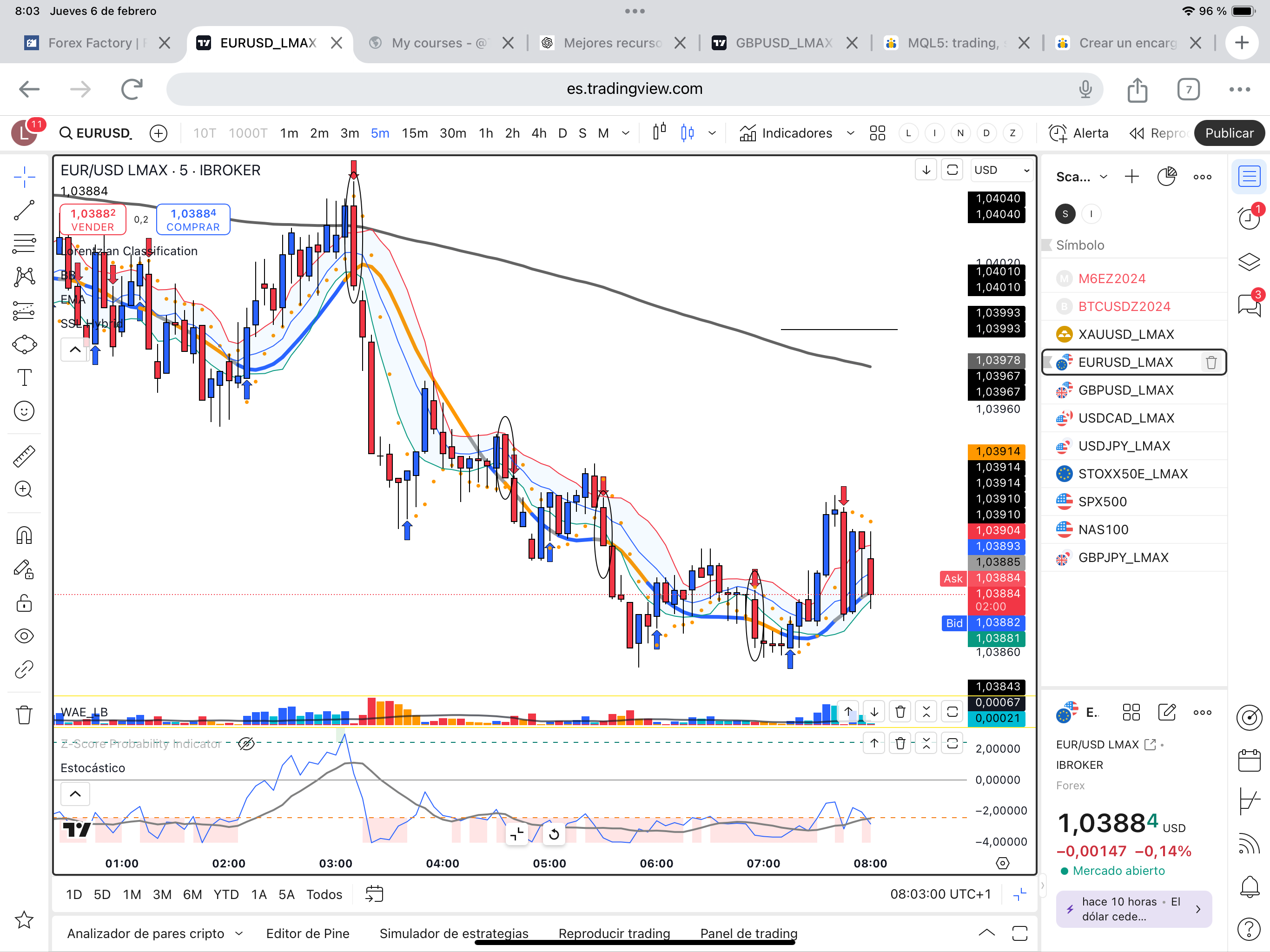Add symbol to compare with plus icon

[159, 133]
